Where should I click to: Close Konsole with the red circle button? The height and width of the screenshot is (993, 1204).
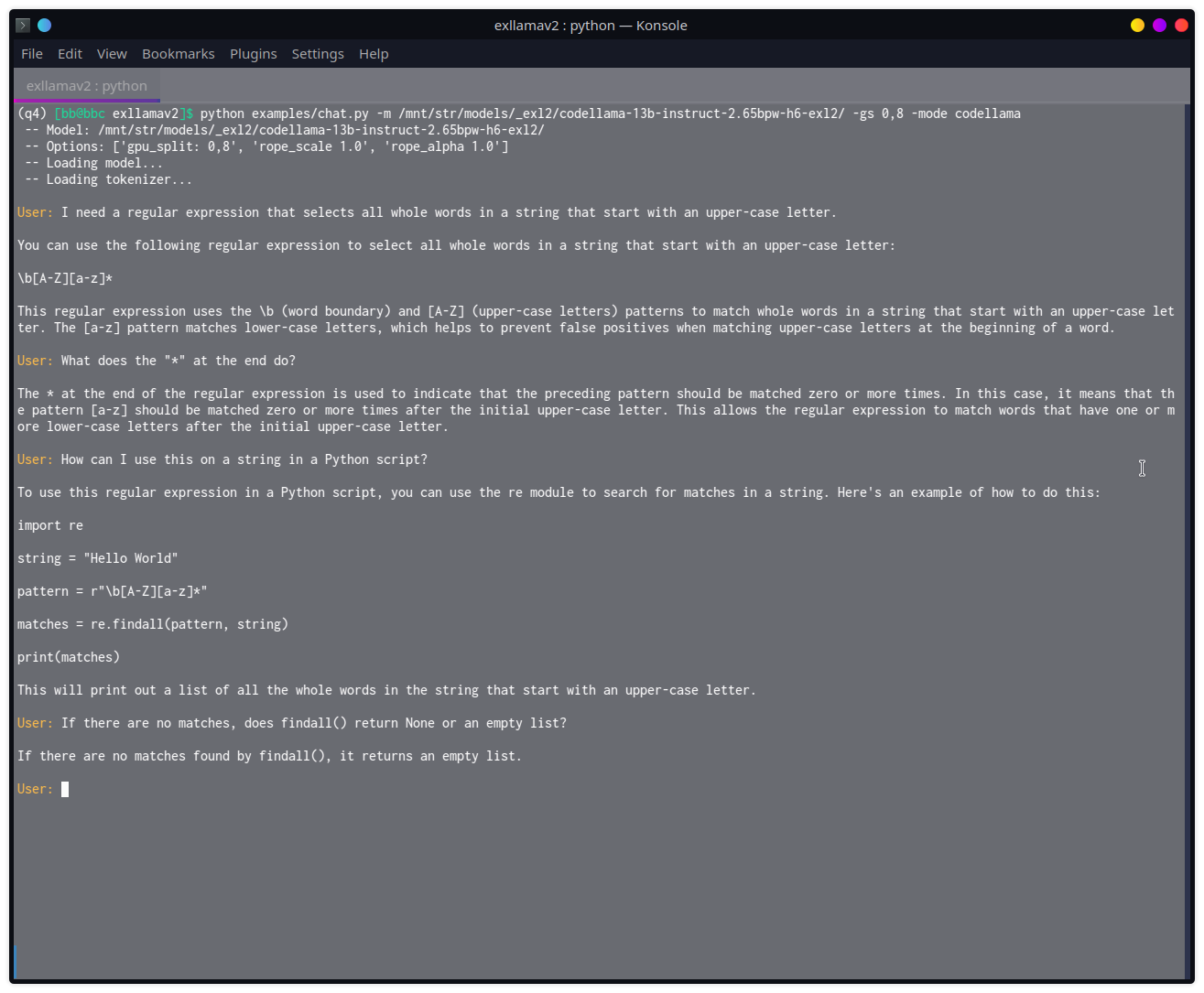tap(1181, 26)
